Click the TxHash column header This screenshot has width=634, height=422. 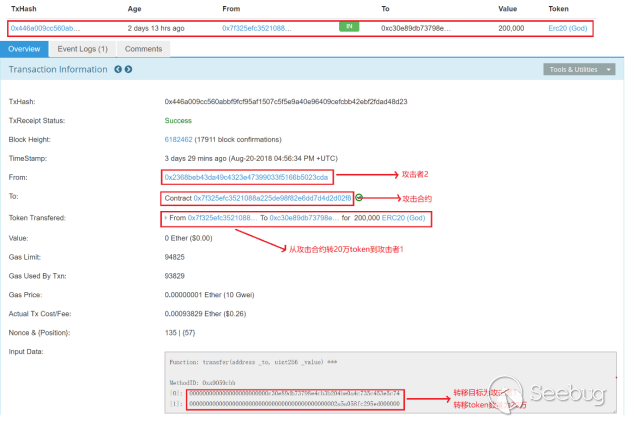coord(23,9)
